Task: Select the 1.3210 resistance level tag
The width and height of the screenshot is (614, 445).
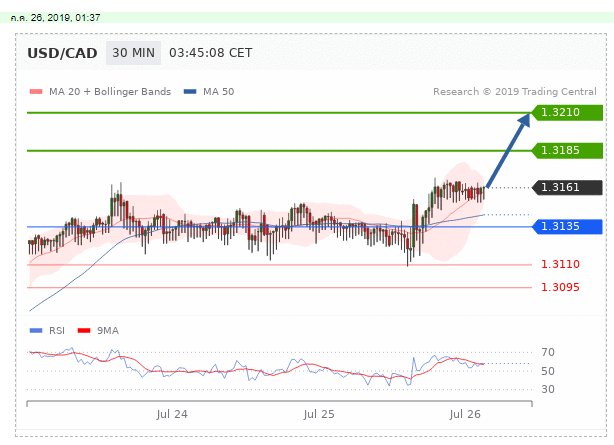Action: 567,112
